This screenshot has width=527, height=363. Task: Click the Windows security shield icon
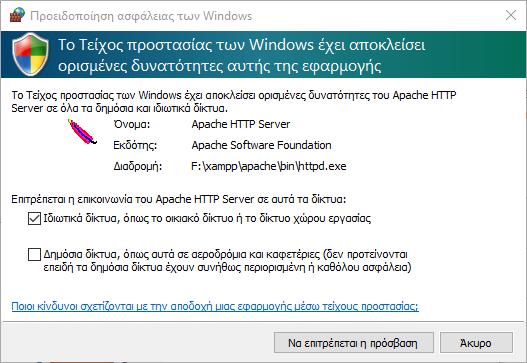pos(30,54)
